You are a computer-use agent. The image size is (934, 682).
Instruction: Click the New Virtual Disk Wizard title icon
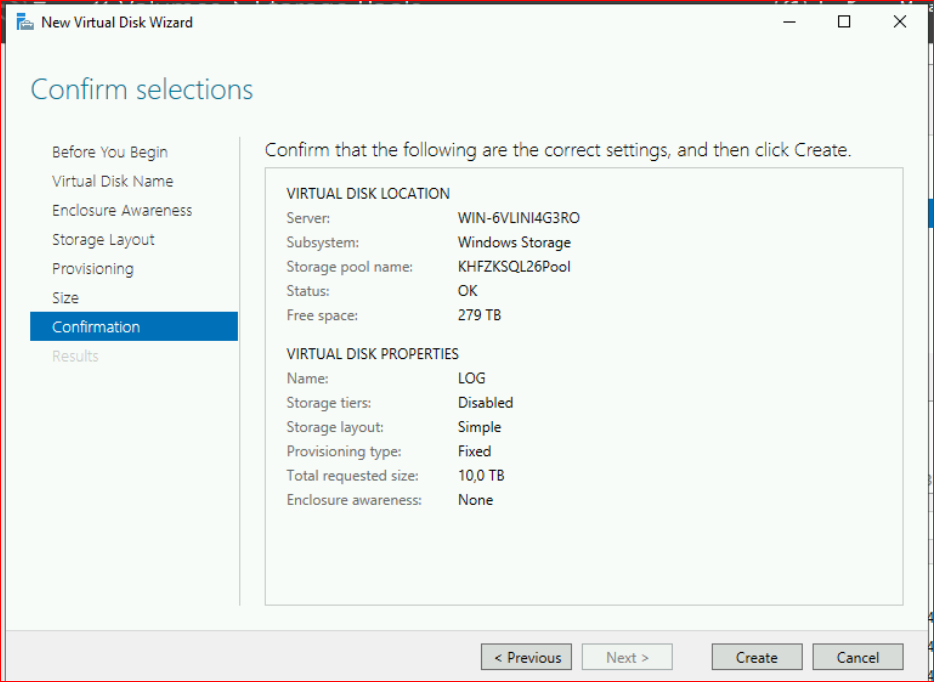click(22, 22)
